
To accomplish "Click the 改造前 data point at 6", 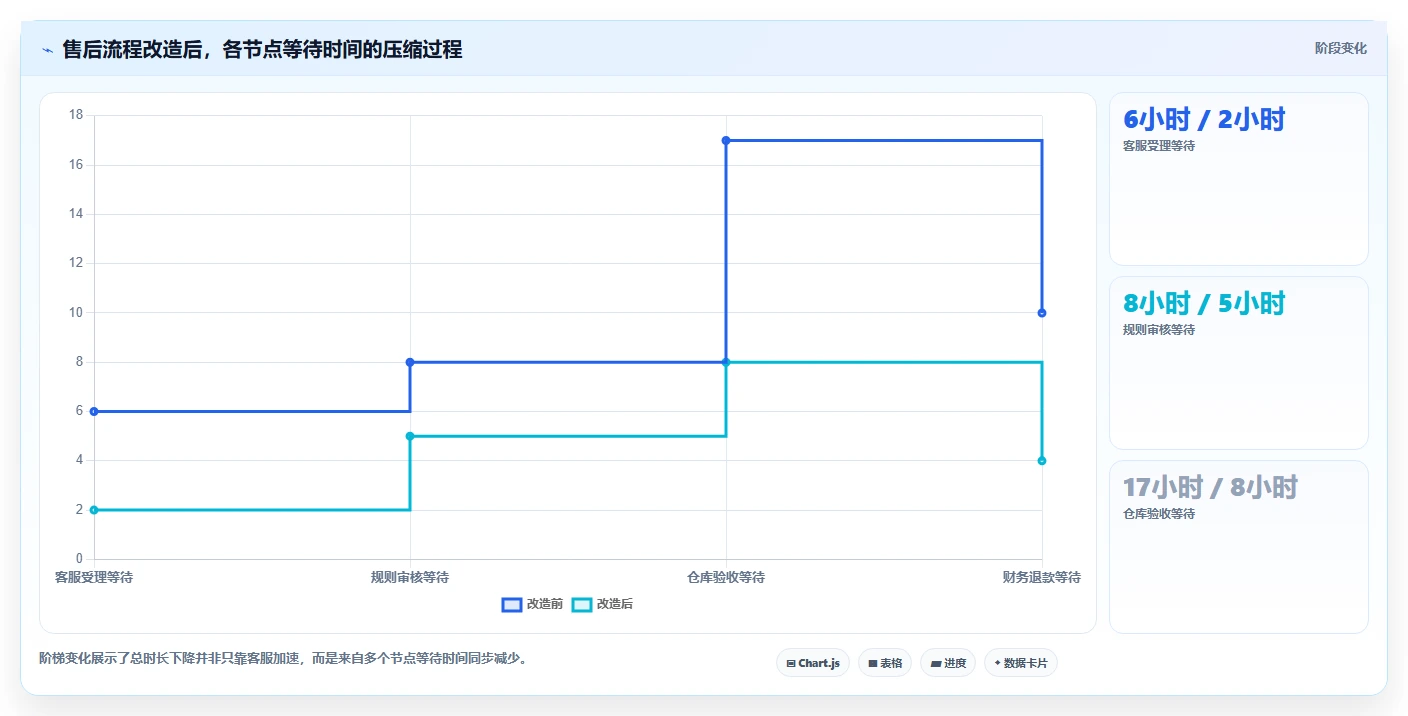I will coord(94,411).
